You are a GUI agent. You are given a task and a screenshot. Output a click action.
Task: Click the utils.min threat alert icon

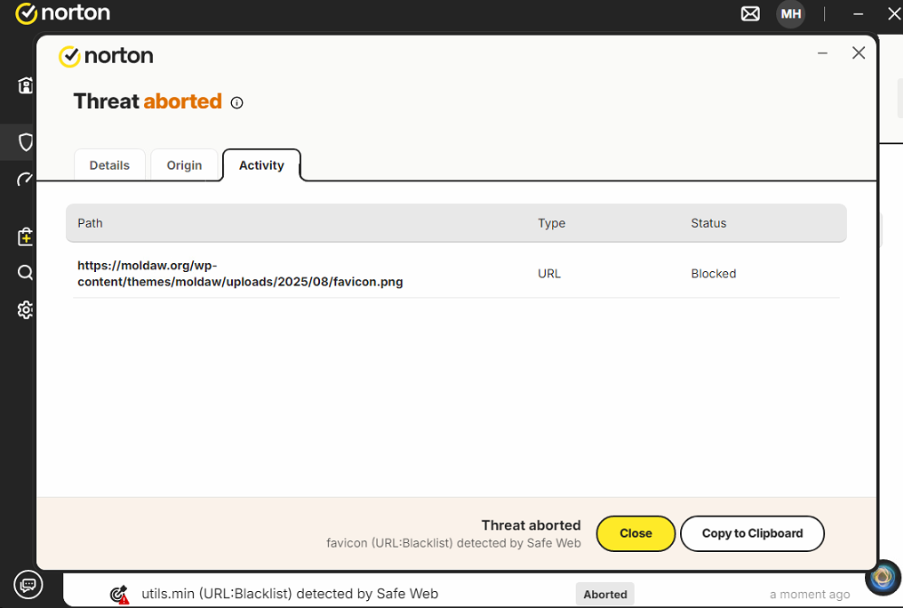tap(119, 594)
